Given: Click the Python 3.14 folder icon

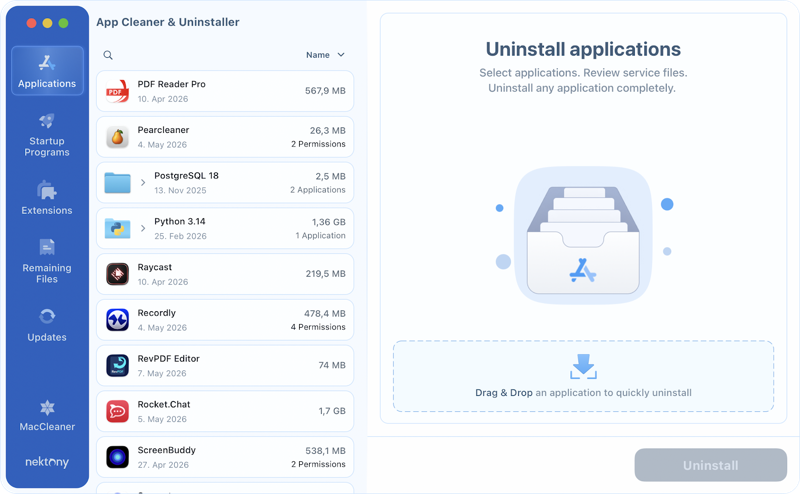Looking at the screenshot, I should 117,228.
